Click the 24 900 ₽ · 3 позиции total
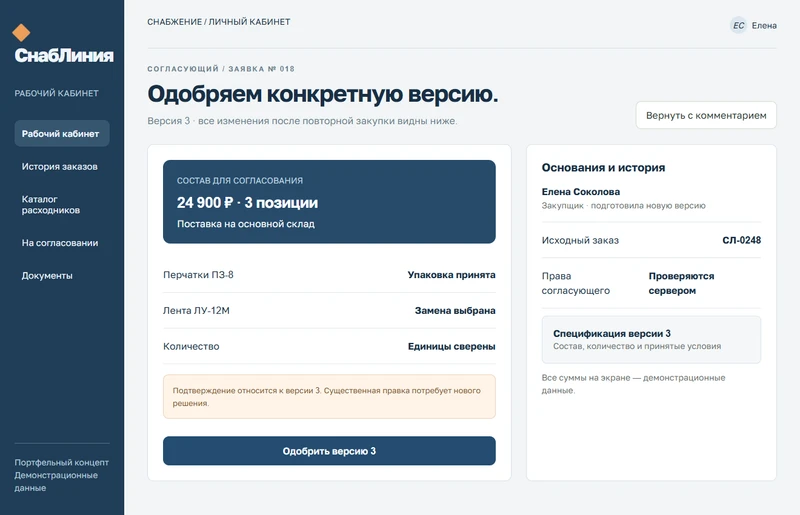 (x=247, y=203)
